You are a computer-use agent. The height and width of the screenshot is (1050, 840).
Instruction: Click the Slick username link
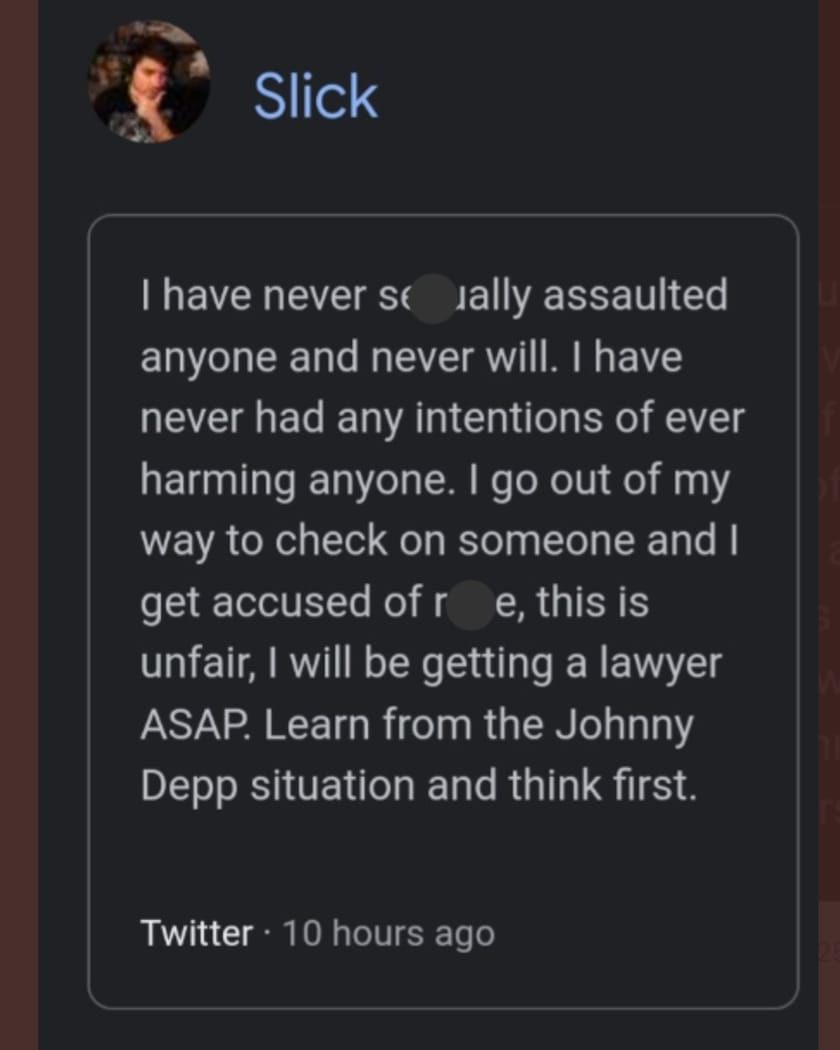coord(315,95)
